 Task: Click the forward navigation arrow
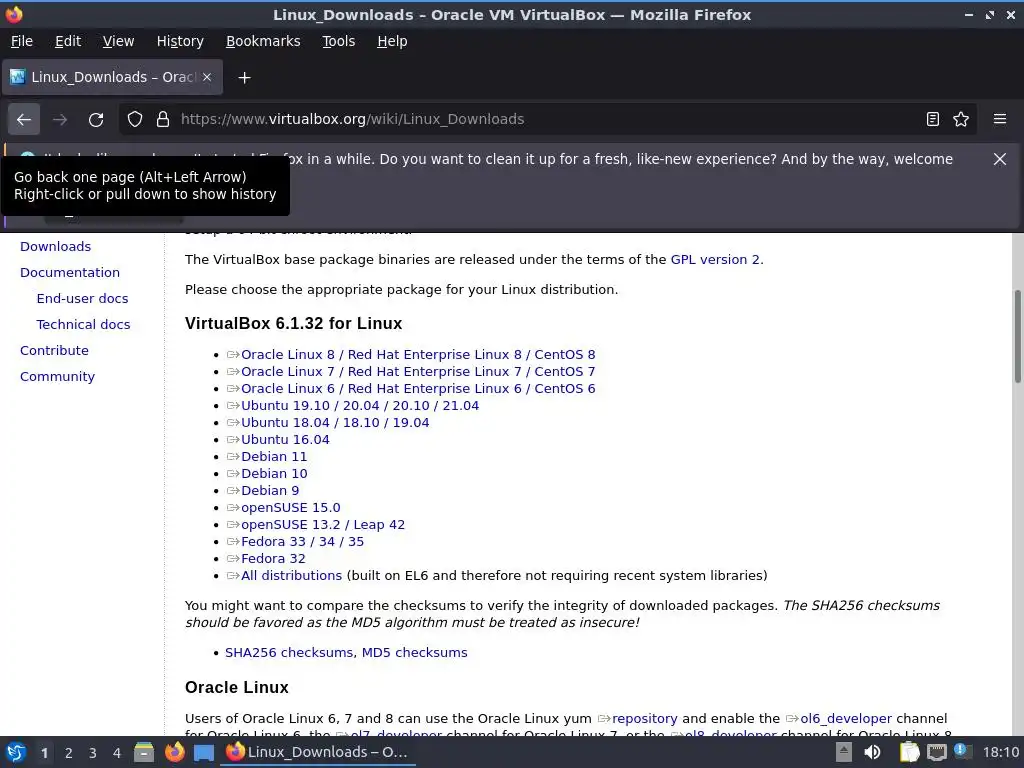point(60,120)
